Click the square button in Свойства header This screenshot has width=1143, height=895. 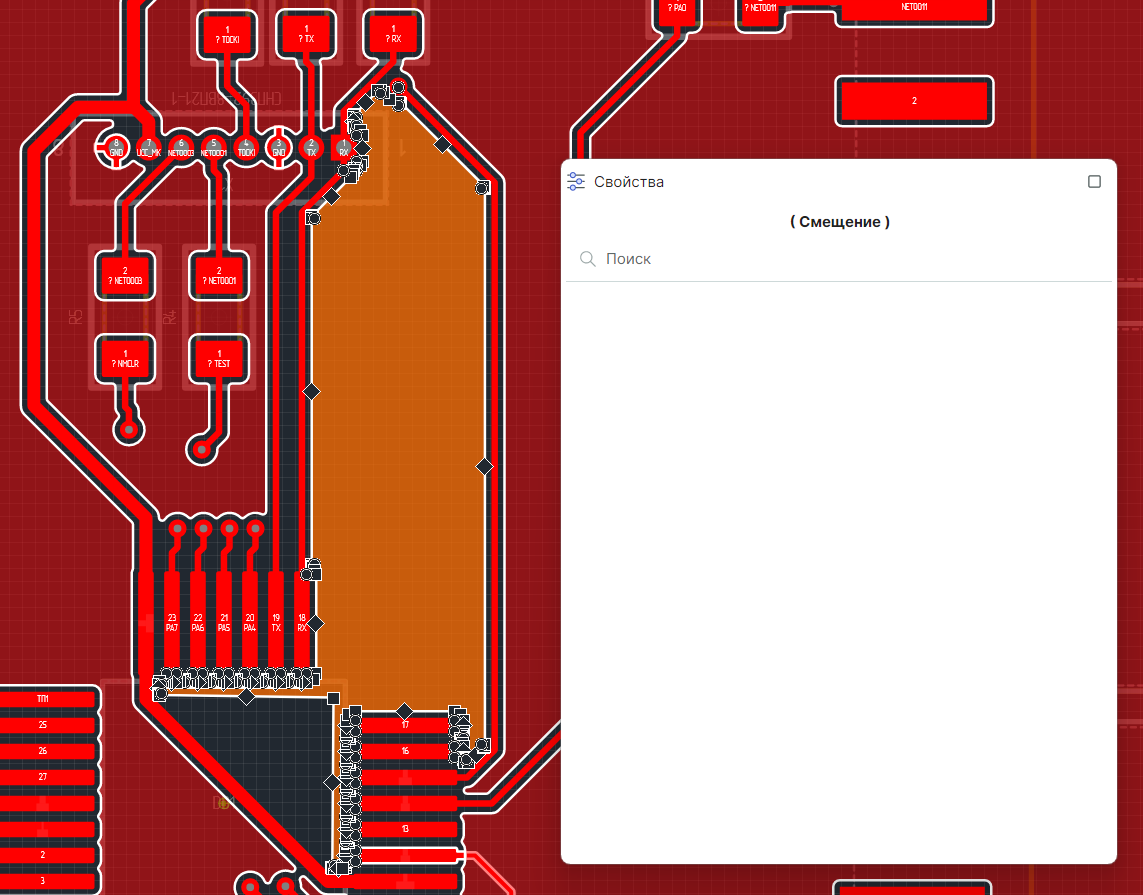pos(1094,181)
